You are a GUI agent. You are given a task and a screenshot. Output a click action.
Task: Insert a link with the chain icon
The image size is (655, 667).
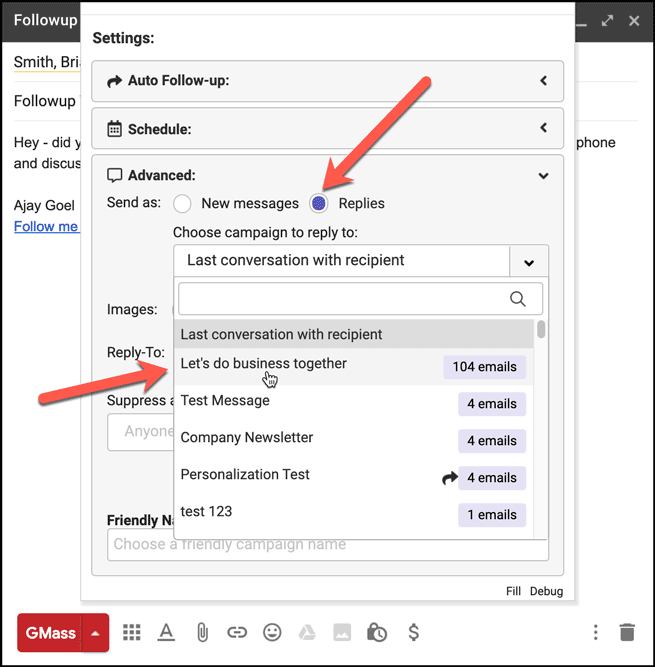[x=237, y=633]
